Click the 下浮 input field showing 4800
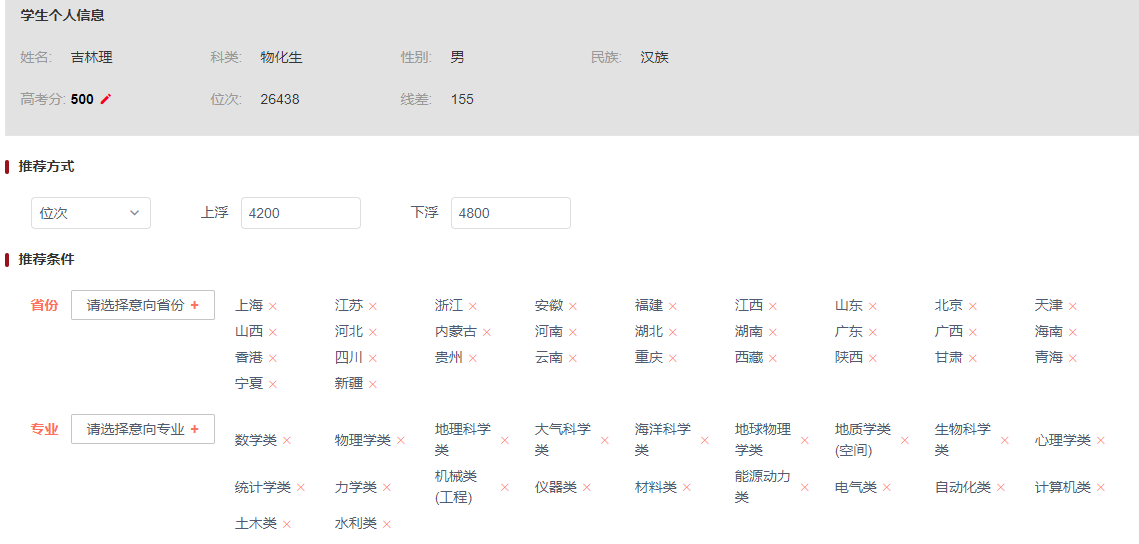Viewport: 1139px width, 544px height. [510, 213]
